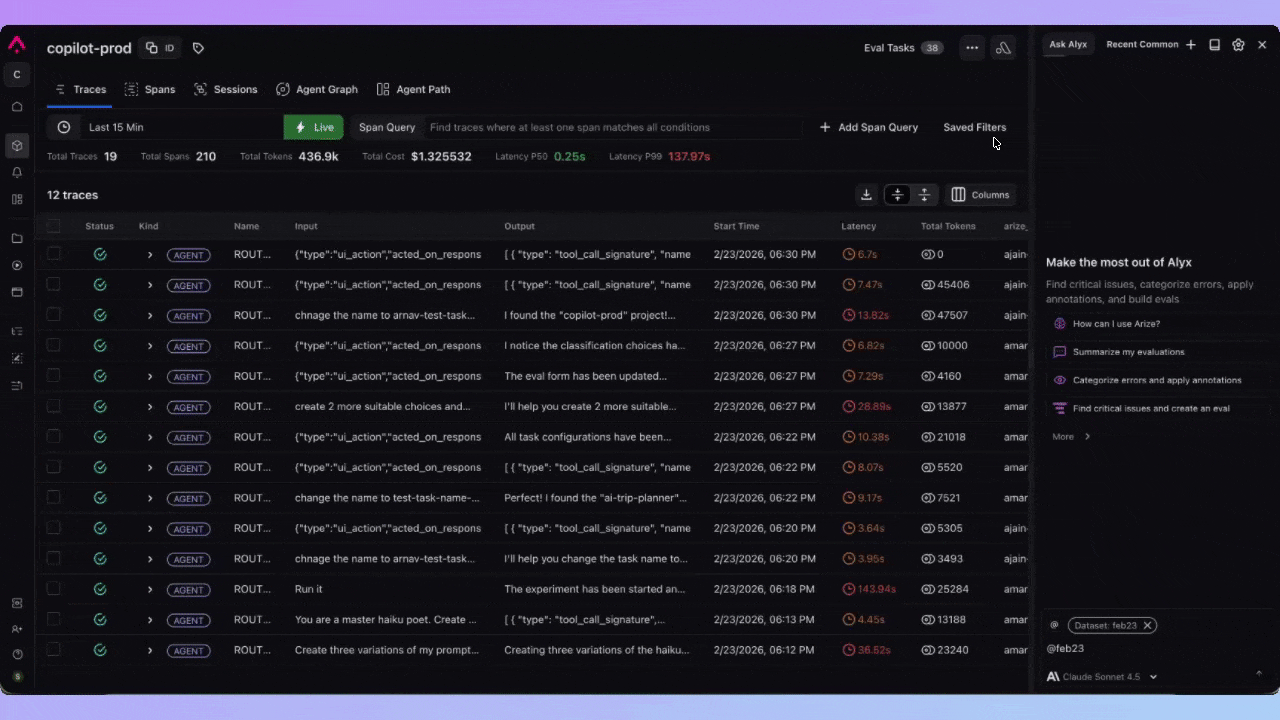Switch to the Agent Graph tab
The height and width of the screenshot is (720, 1280).
click(x=317, y=89)
